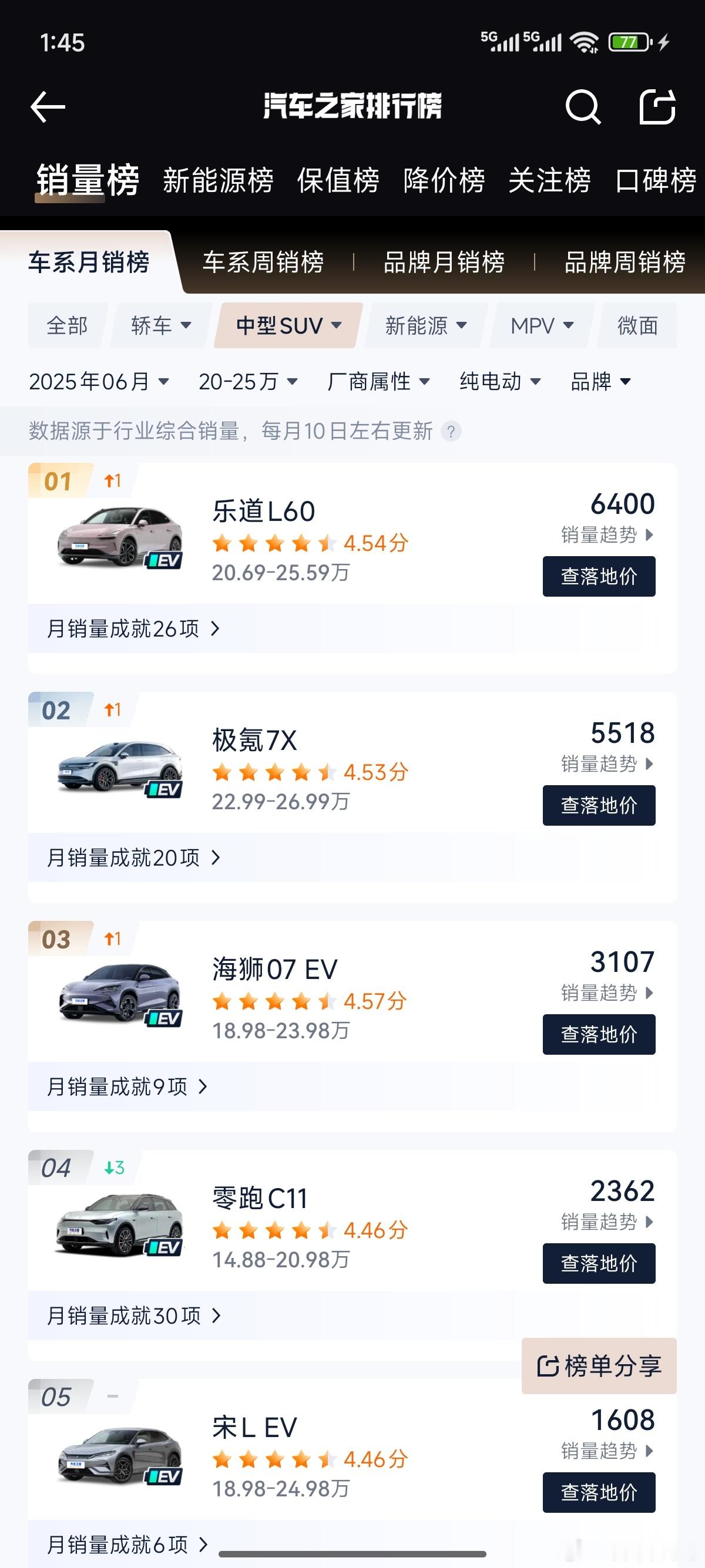Screen dimensions: 705x1568
Task: Select the 车系周销榜 tab
Action: (x=263, y=263)
